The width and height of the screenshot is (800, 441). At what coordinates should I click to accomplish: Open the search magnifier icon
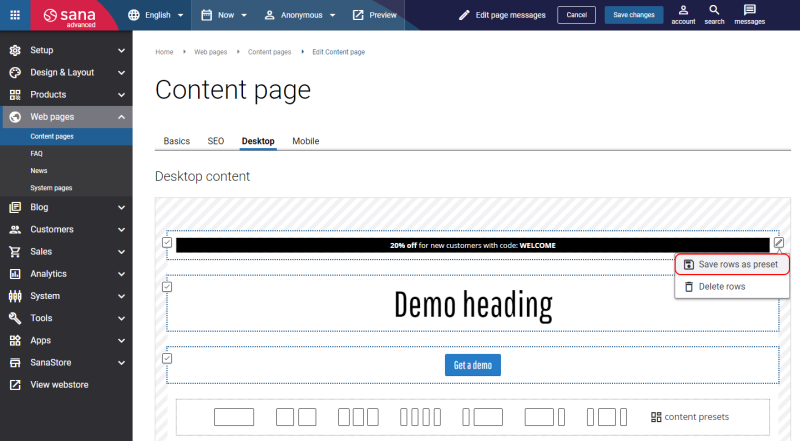coord(714,10)
